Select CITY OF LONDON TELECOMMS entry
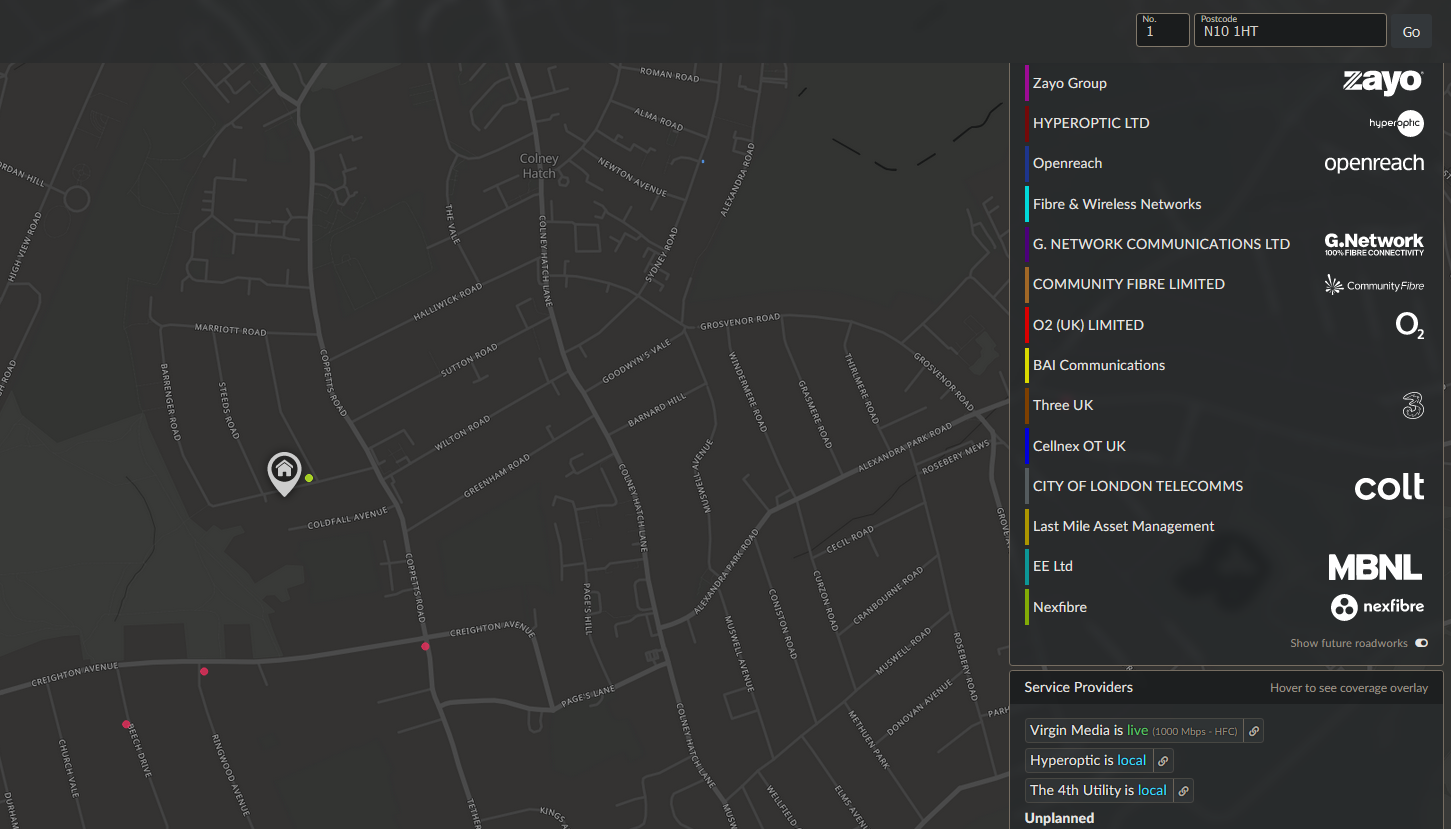The image size is (1451, 829). pos(1138,486)
